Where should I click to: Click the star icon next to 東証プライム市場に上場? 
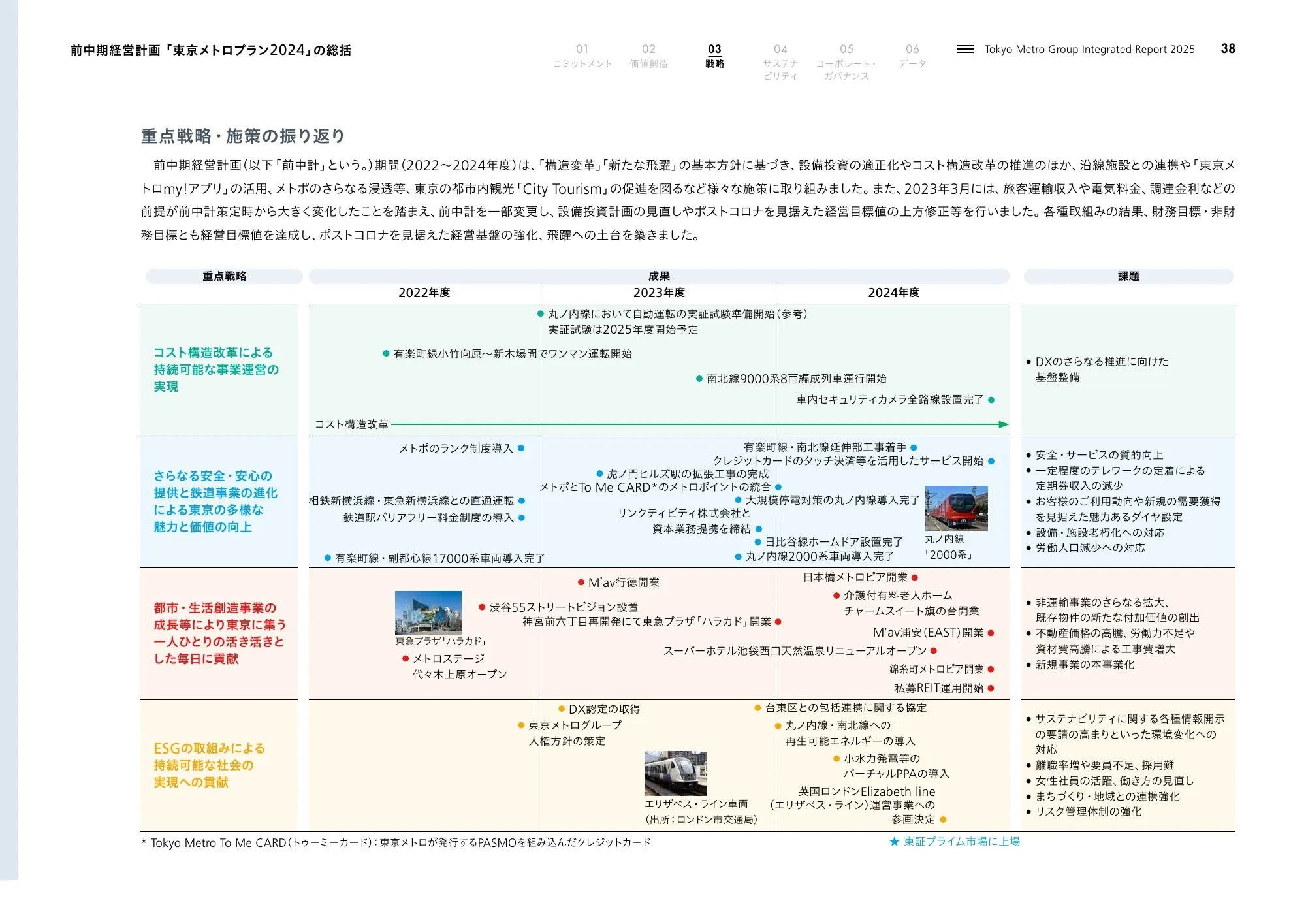point(895,842)
